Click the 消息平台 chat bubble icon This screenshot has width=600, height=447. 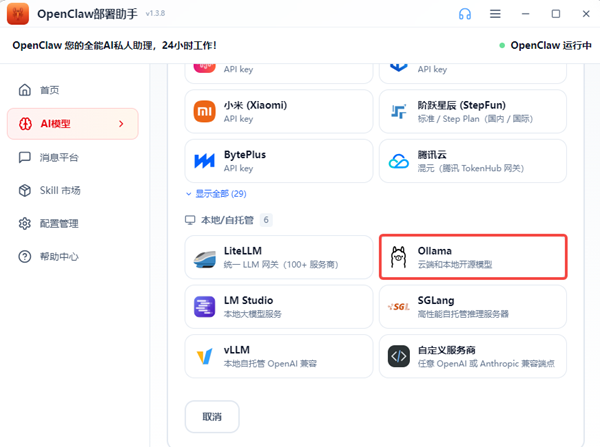pos(25,157)
